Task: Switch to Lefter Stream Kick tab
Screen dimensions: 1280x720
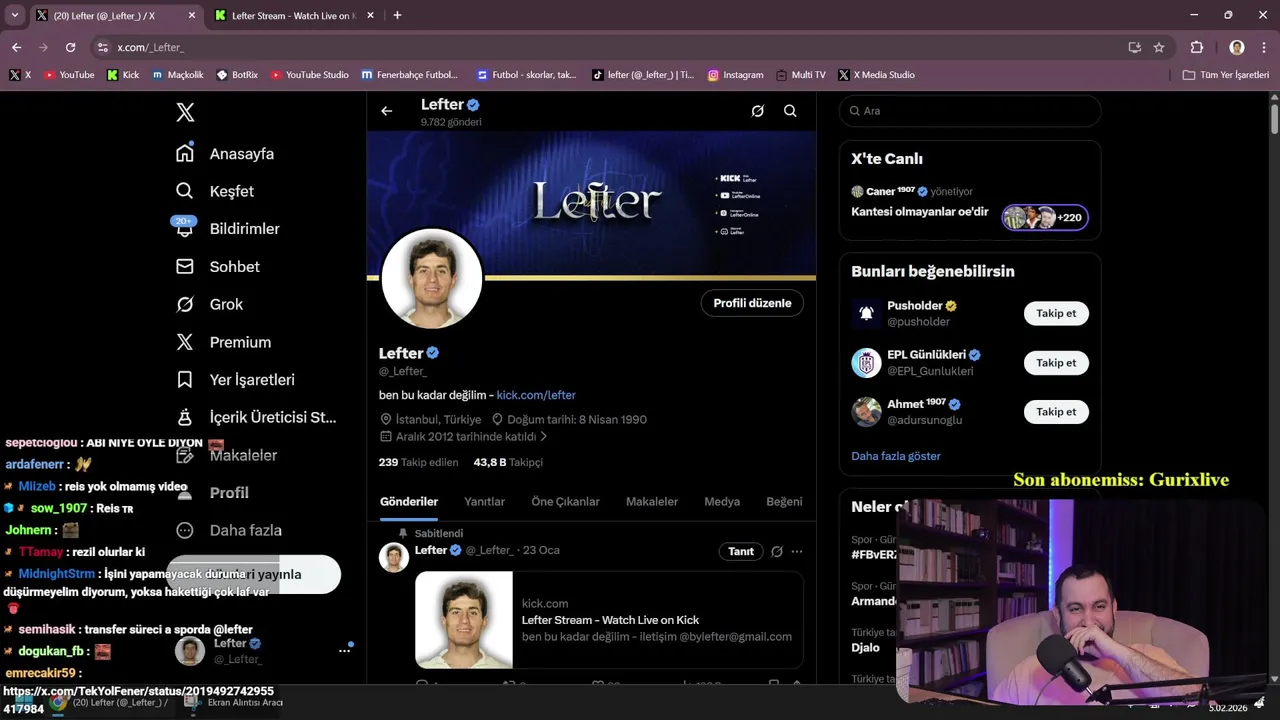Action: 294,15
